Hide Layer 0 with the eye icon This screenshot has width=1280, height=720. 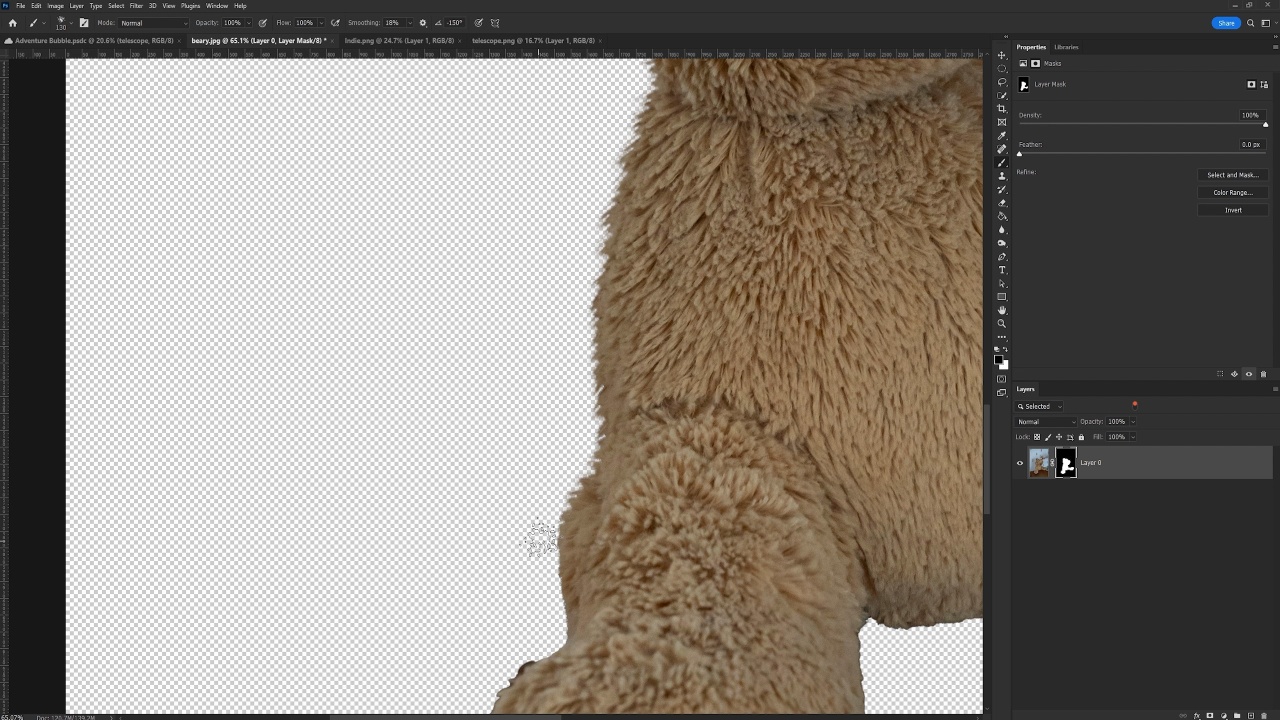coord(1020,463)
